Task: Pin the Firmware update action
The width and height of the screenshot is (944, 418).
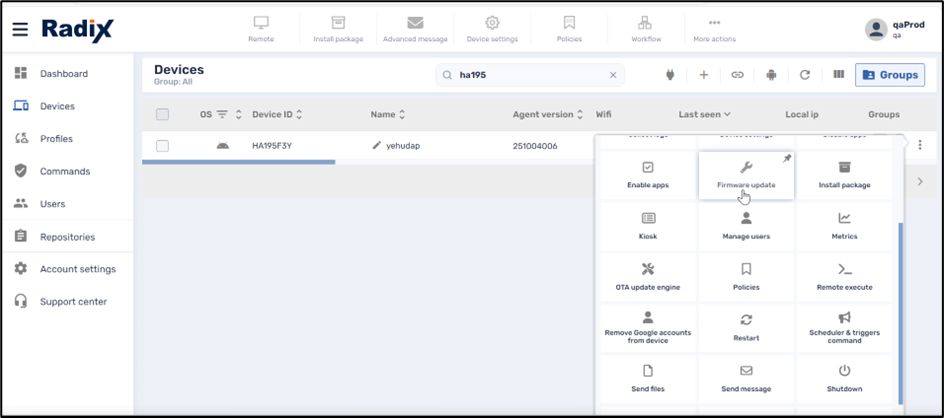Action: pos(786,159)
